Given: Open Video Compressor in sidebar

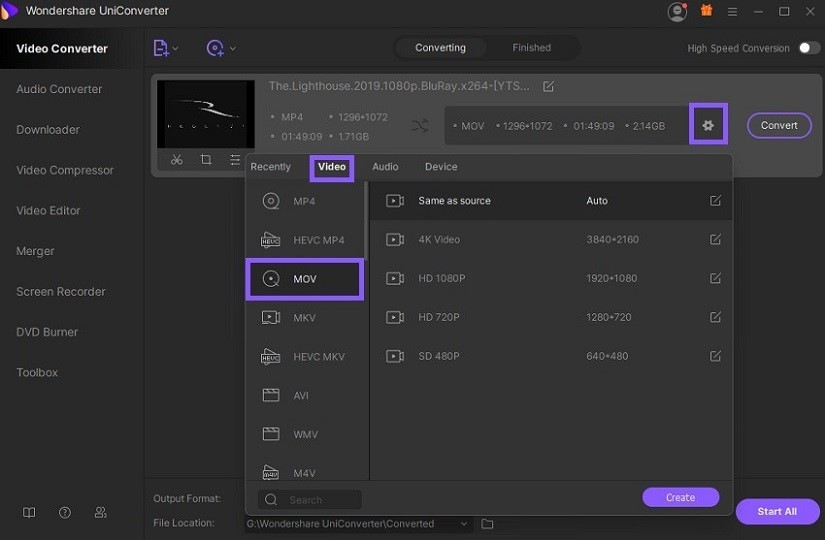Looking at the screenshot, I should [65, 170].
